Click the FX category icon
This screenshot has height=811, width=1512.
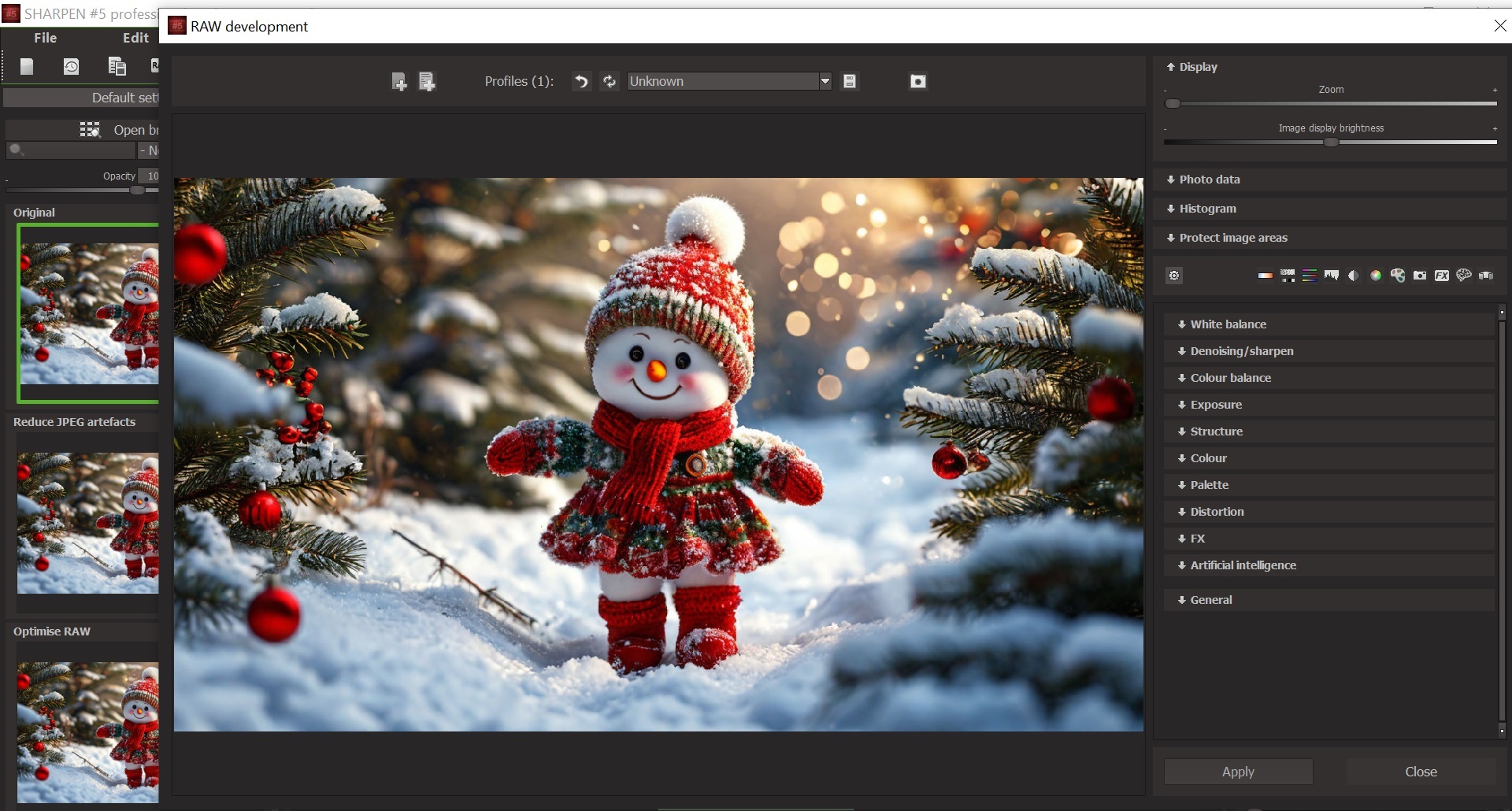(x=1442, y=276)
